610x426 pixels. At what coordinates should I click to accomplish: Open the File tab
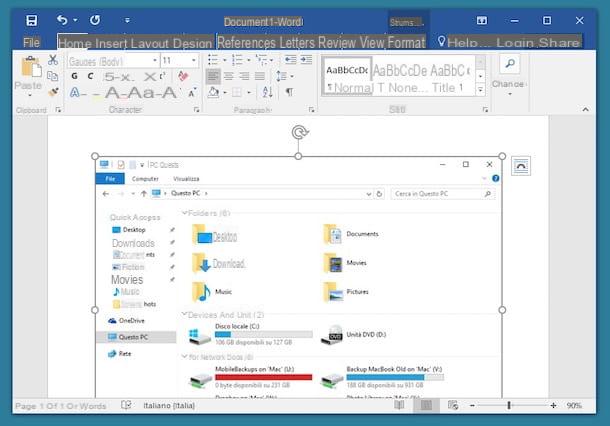31,42
